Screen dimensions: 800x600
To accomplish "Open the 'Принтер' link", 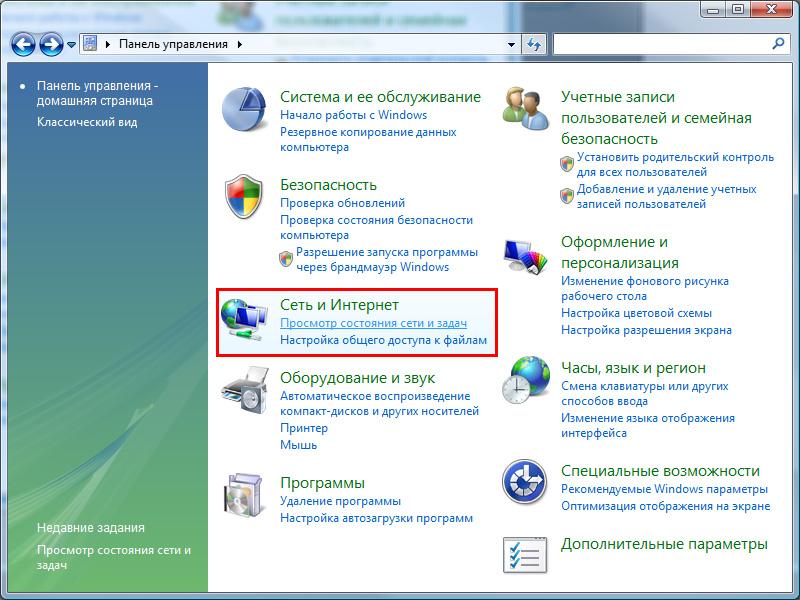I will (x=304, y=428).
